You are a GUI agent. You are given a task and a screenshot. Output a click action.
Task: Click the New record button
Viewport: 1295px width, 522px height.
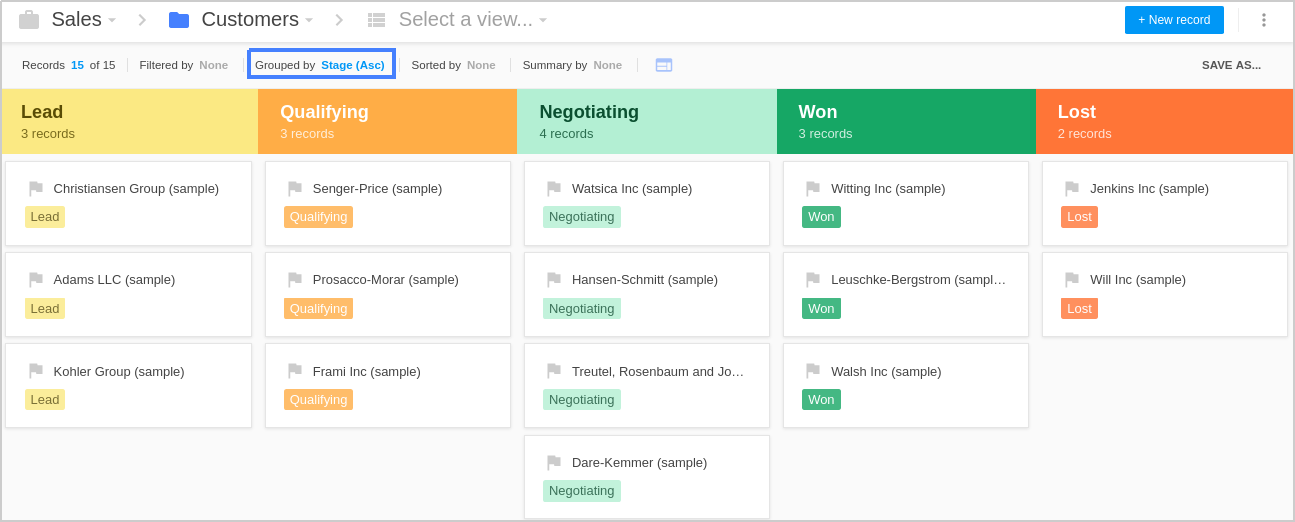1174,20
